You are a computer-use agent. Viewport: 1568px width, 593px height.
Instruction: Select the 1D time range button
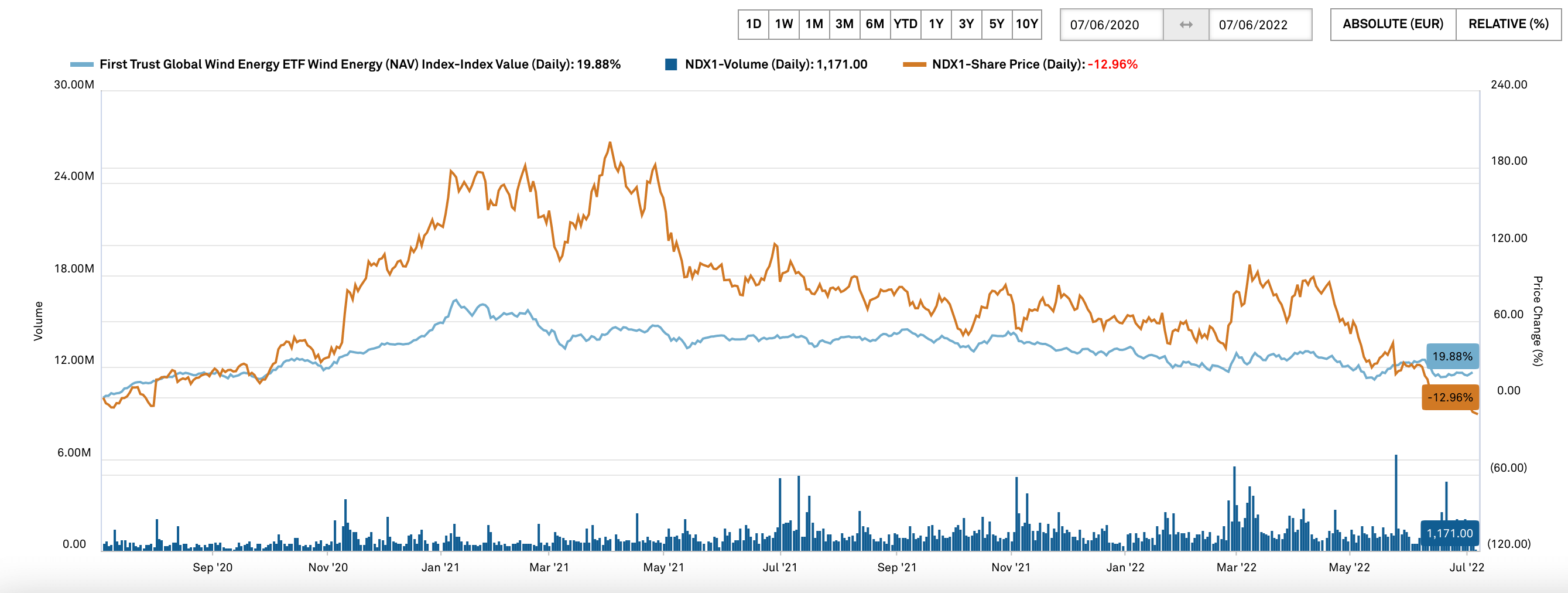753,25
